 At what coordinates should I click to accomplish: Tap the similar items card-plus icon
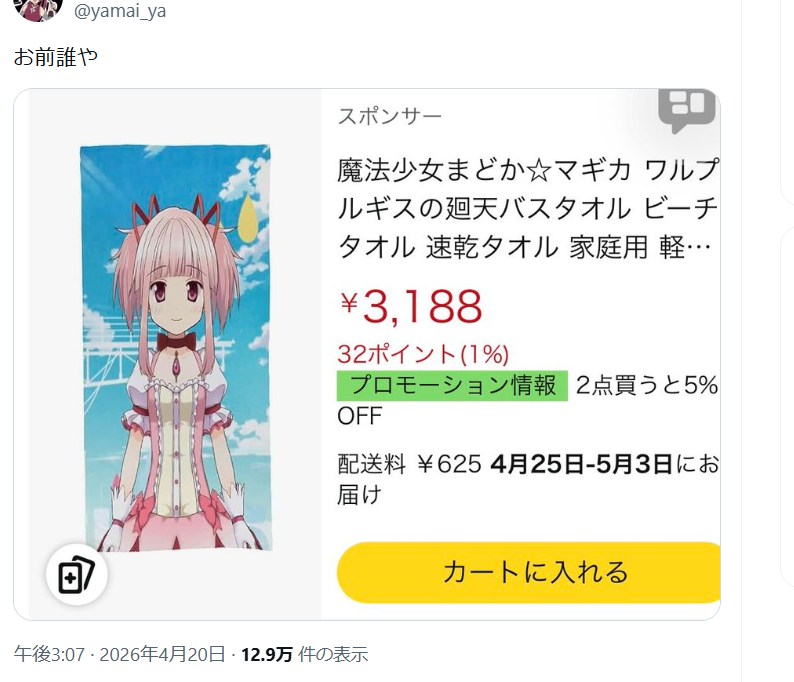coord(76,575)
